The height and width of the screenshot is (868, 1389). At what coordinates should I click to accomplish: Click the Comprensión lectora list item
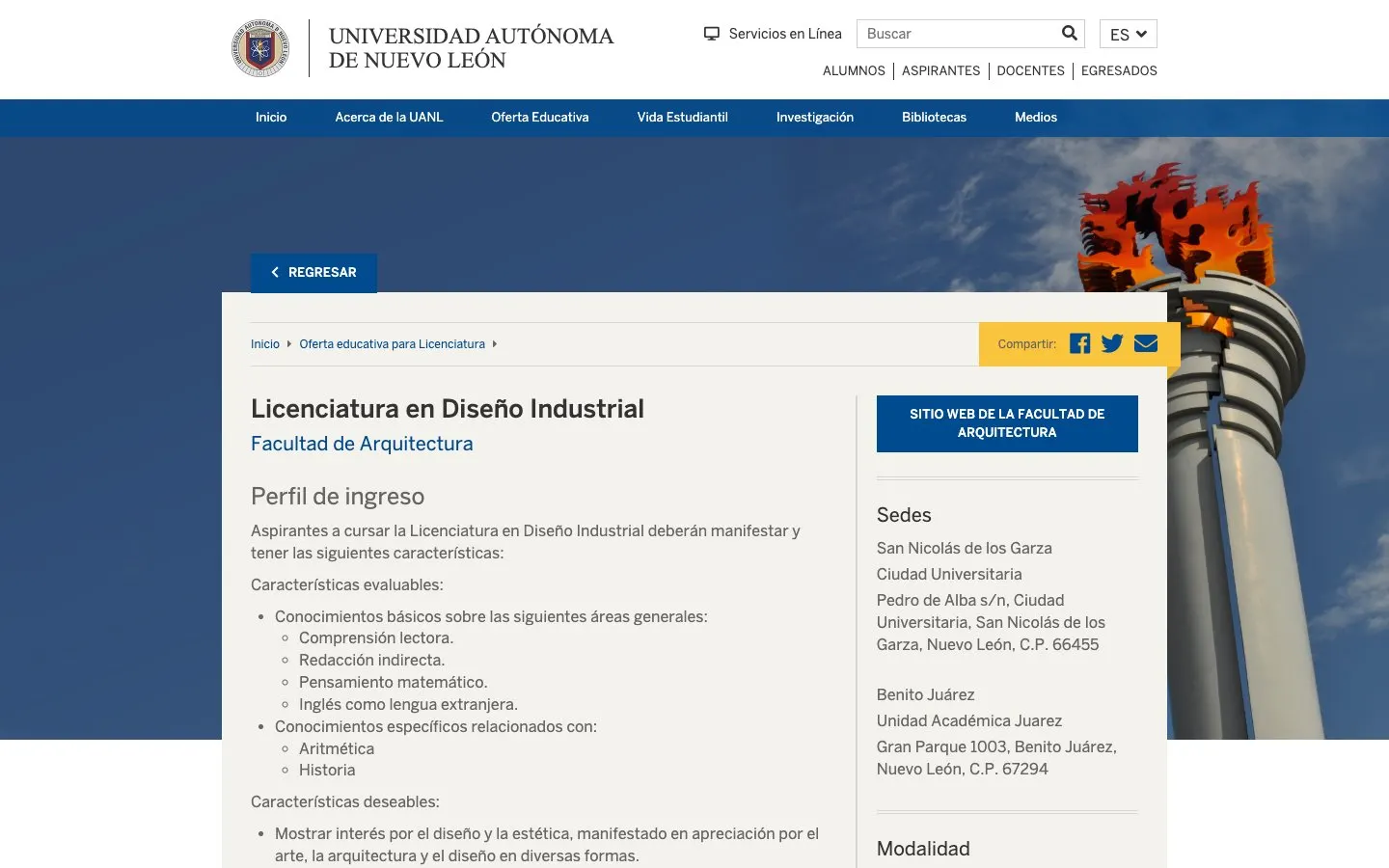376,638
